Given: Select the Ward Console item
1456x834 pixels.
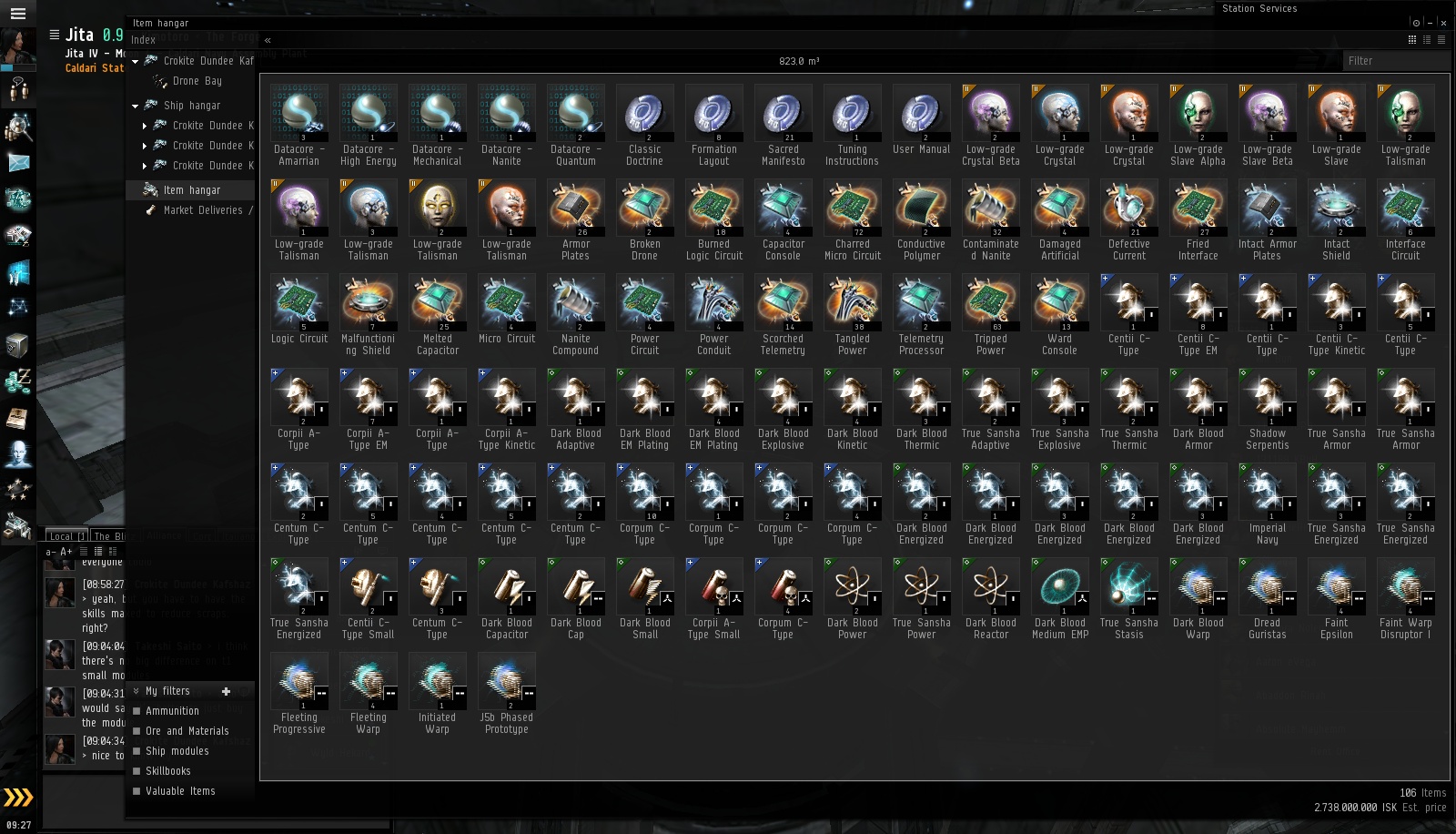Looking at the screenshot, I should click(x=1060, y=315).
